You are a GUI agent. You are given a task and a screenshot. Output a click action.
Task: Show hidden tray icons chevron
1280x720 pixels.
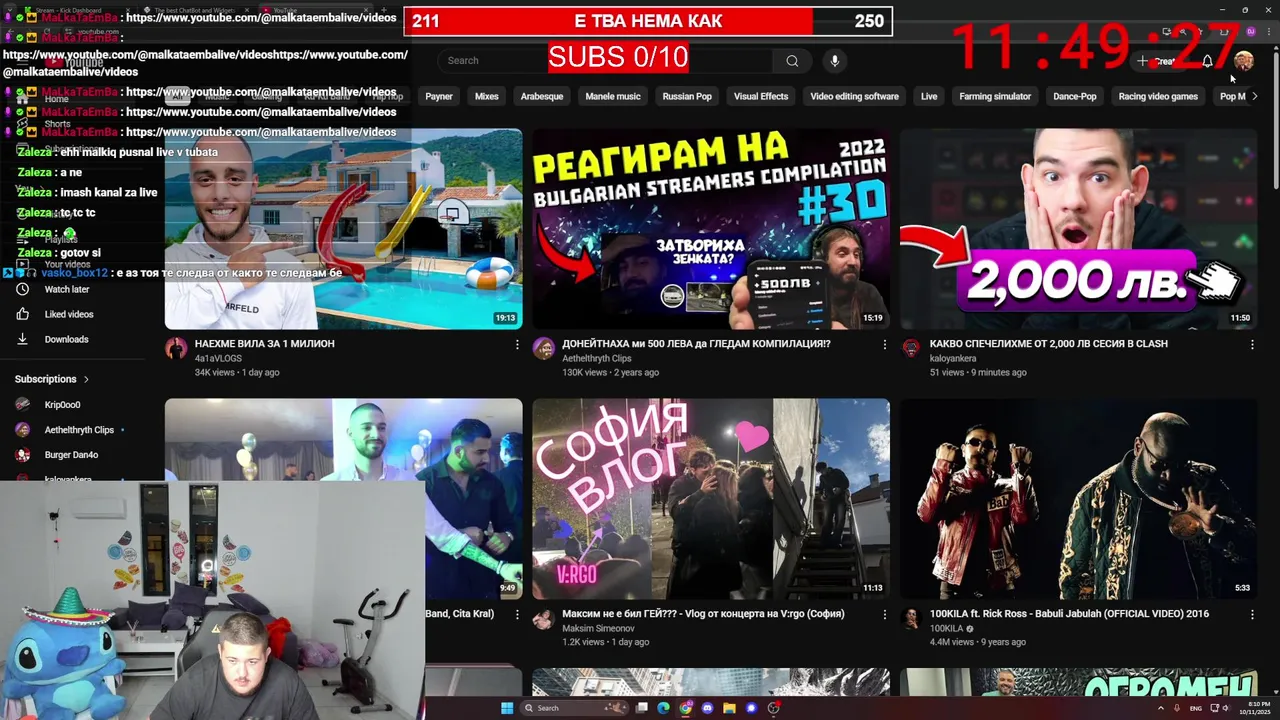tap(1161, 708)
